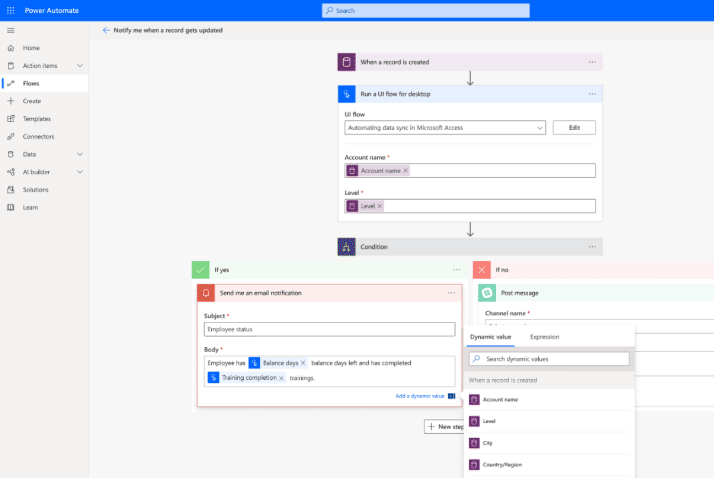Click the When a record is created trigger icon
Viewport: 714px width, 478px height.
tap(347, 62)
